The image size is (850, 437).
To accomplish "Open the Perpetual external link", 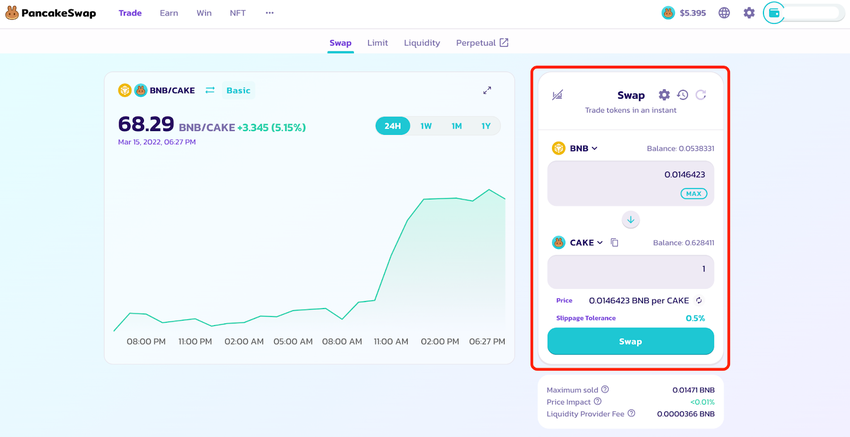I will [482, 43].
